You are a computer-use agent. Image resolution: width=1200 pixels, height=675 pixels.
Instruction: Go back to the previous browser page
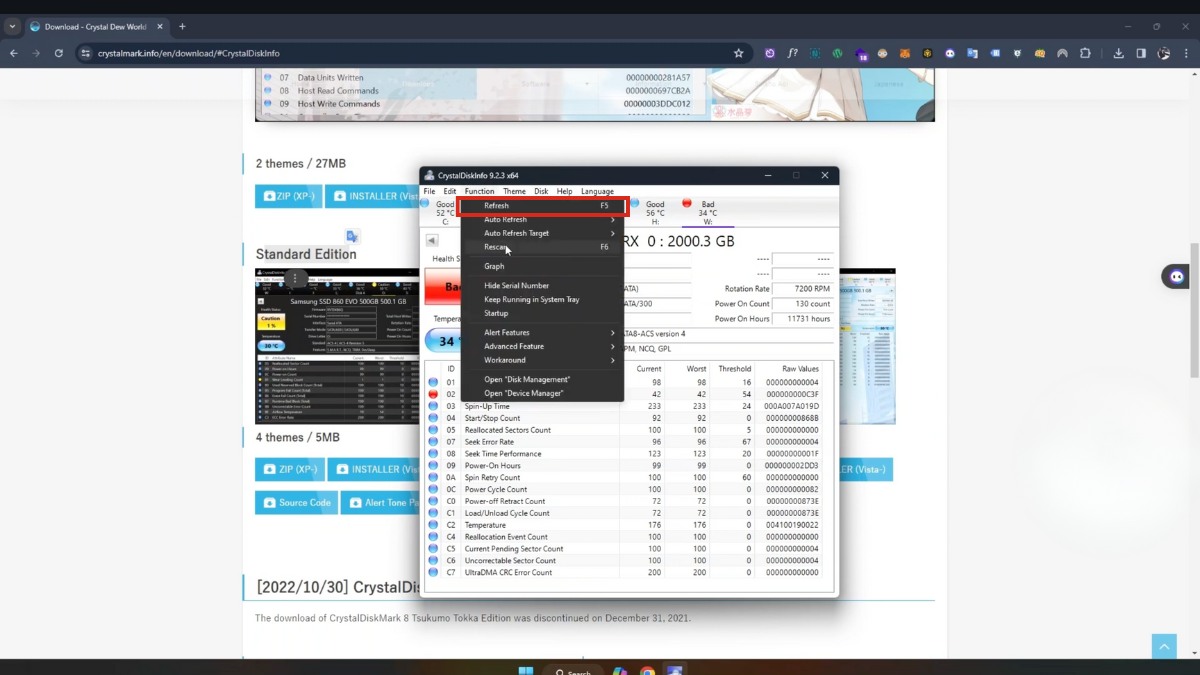14,53
